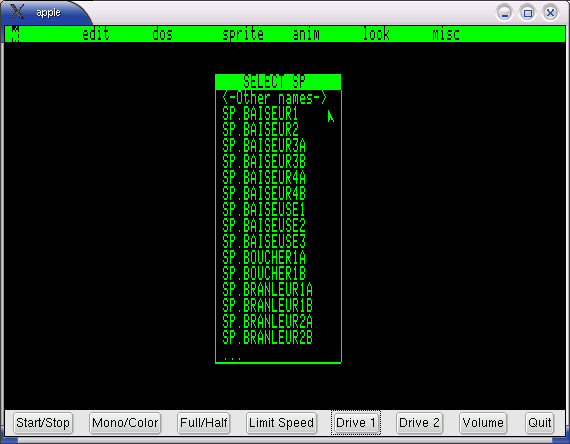Click the X11 window icon in the title bar

[17, 12]
